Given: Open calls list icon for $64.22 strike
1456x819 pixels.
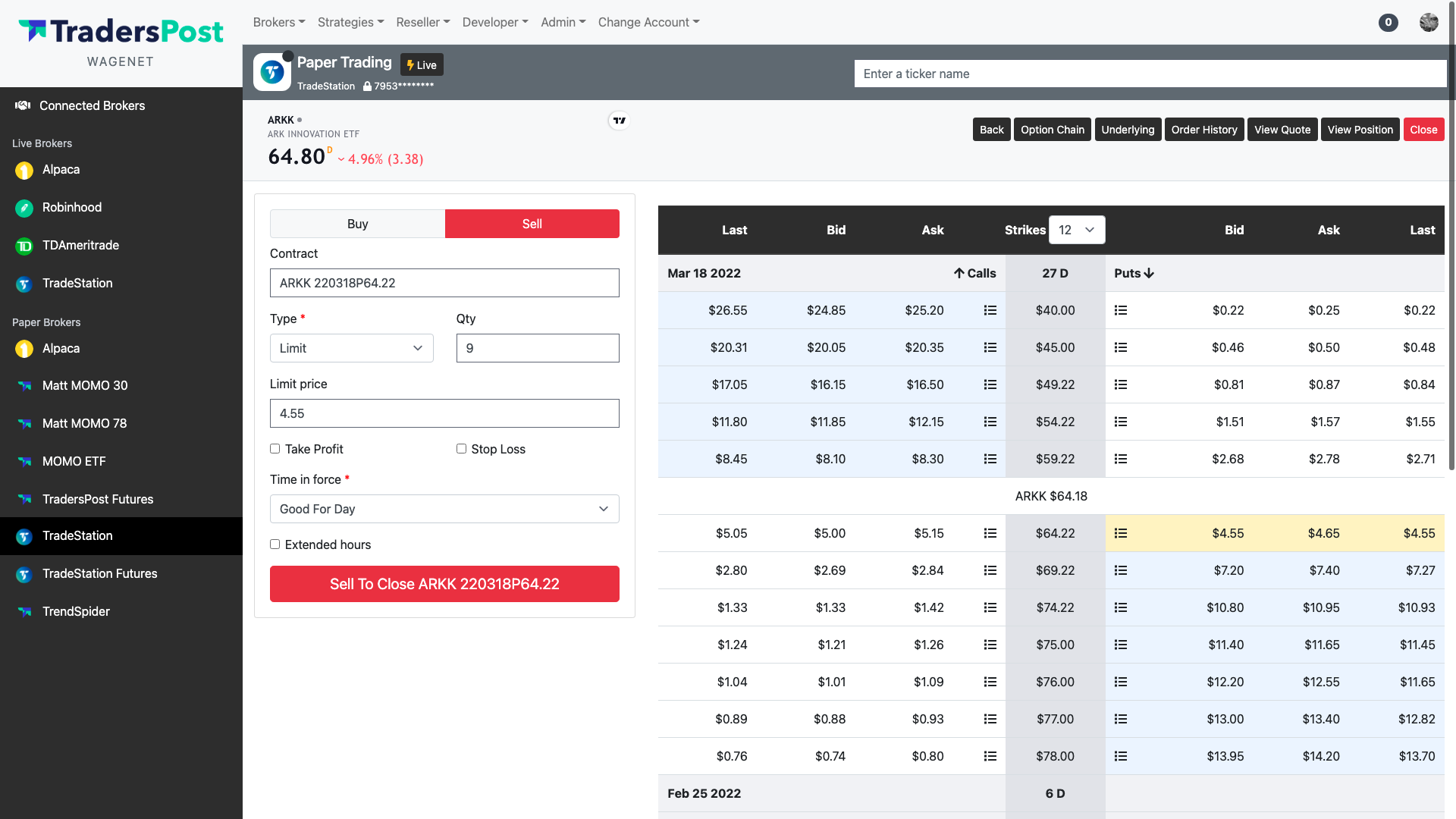Looking at the screenshot, I should click(x=990, y=533).
